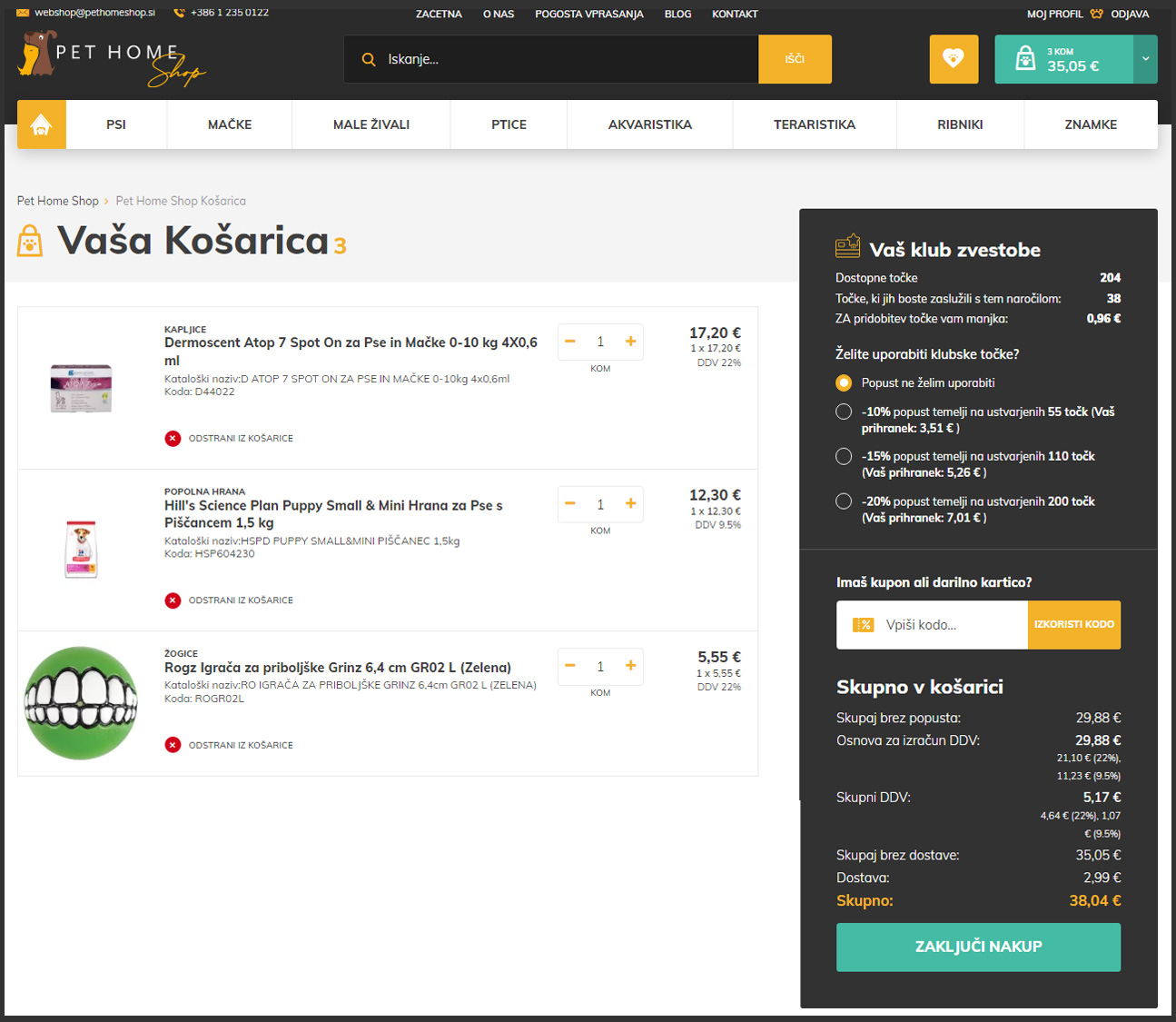
Task: Decrease quantity of Rogz Grinz toy
Action: tap(570, 666)
